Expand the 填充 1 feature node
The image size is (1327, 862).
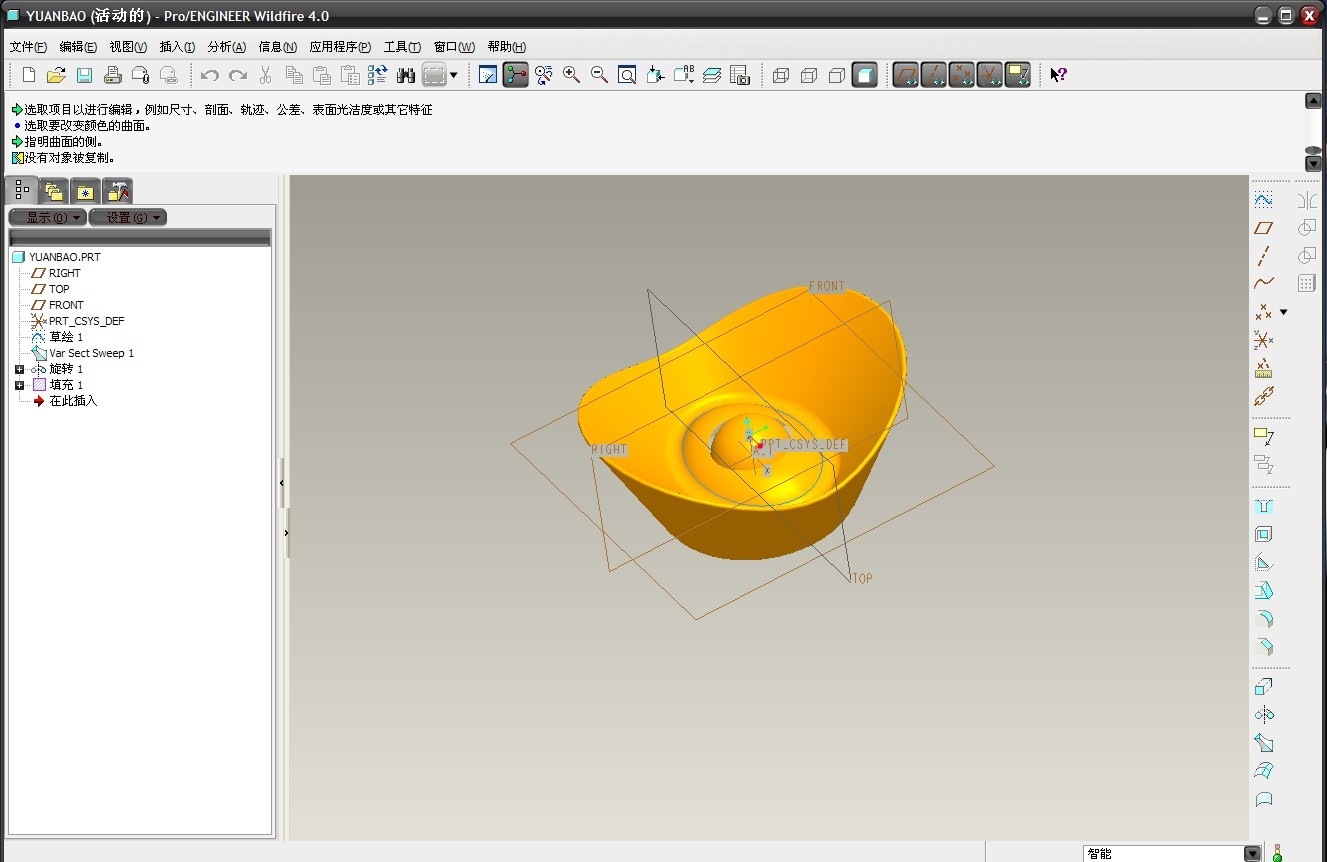click(x=19, y=385)
